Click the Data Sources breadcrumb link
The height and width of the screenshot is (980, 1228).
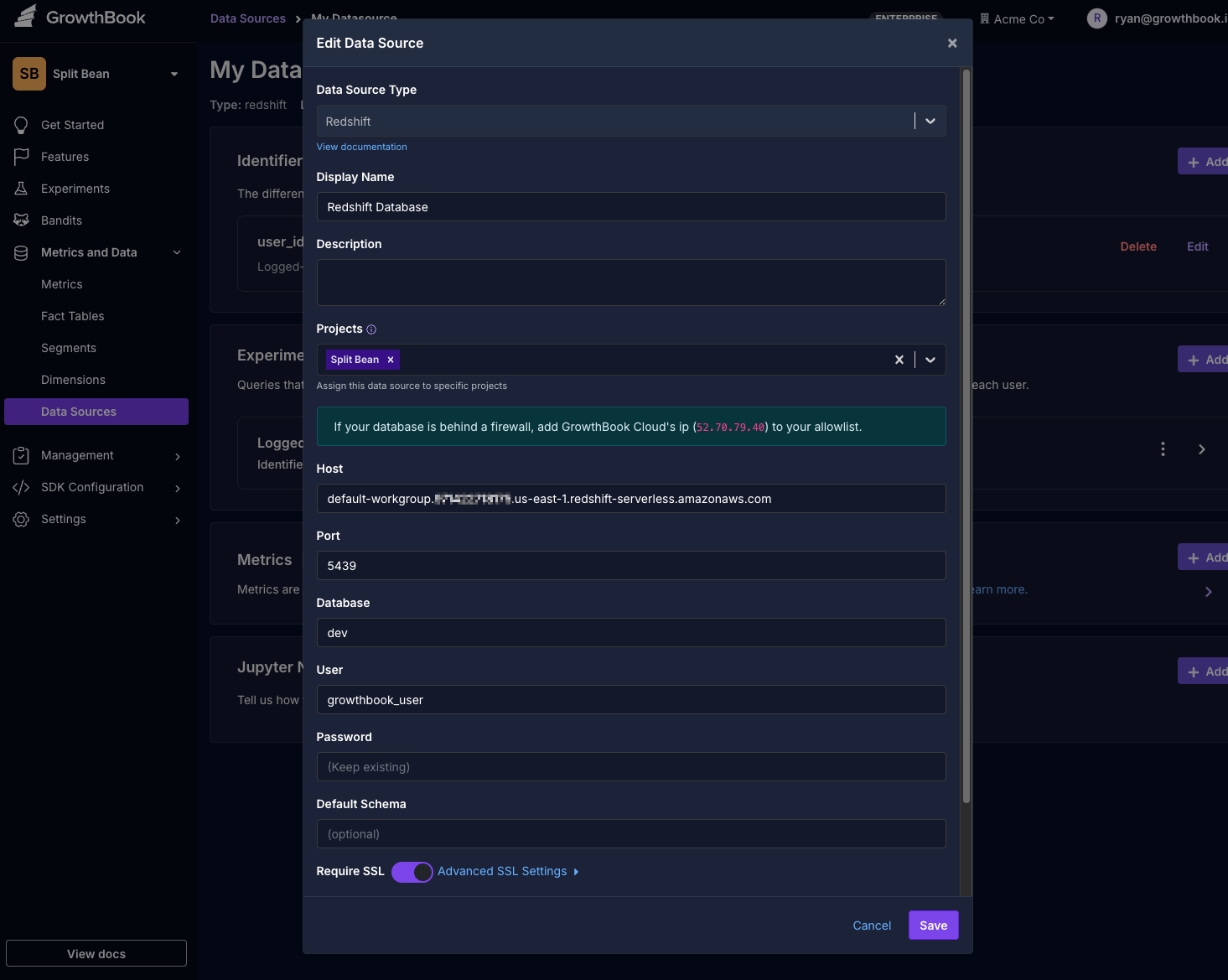click(x=248, y=18)
